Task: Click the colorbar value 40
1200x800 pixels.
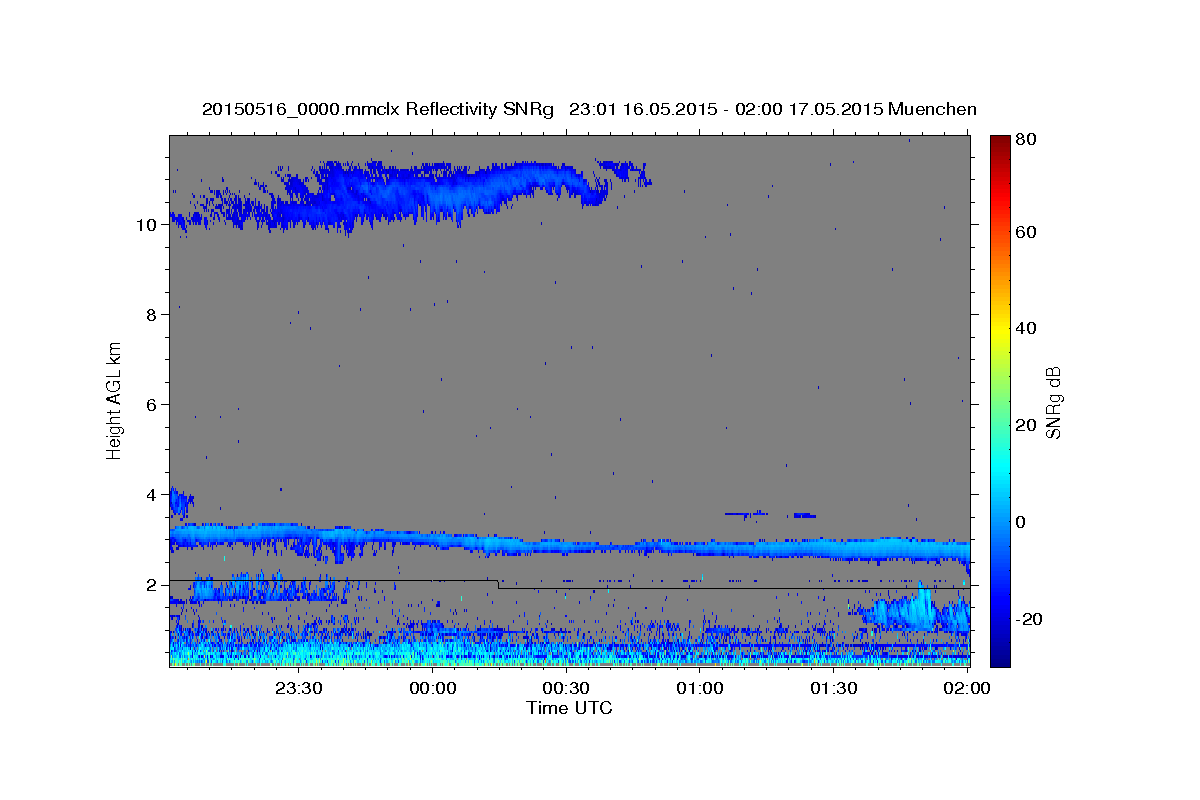Action: coord(1028,328)
